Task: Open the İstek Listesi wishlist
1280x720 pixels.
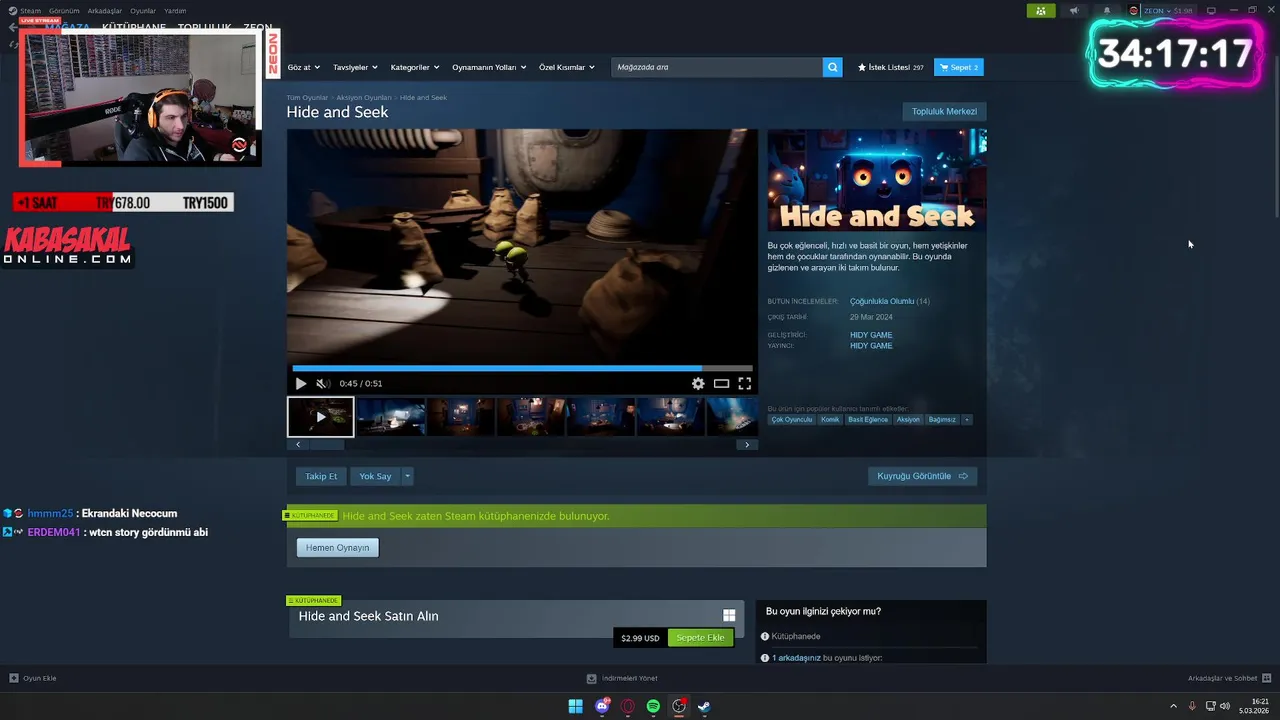Action: click(x=890, y=67)
